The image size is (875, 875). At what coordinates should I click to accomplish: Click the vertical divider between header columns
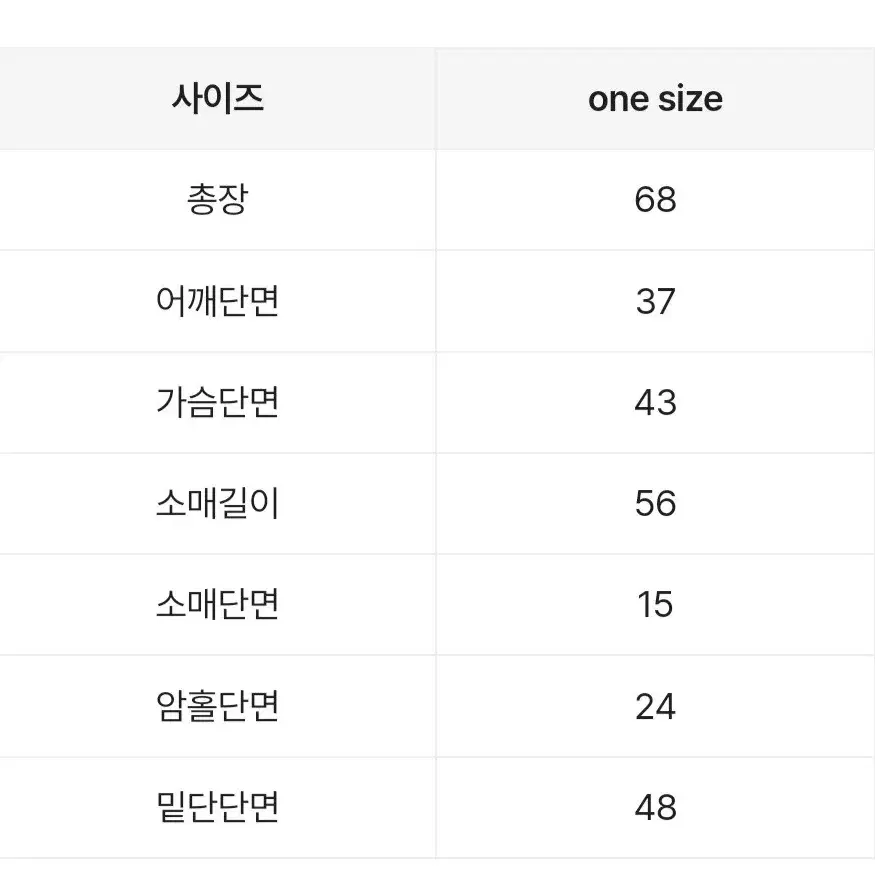click(x=436, y=99)
